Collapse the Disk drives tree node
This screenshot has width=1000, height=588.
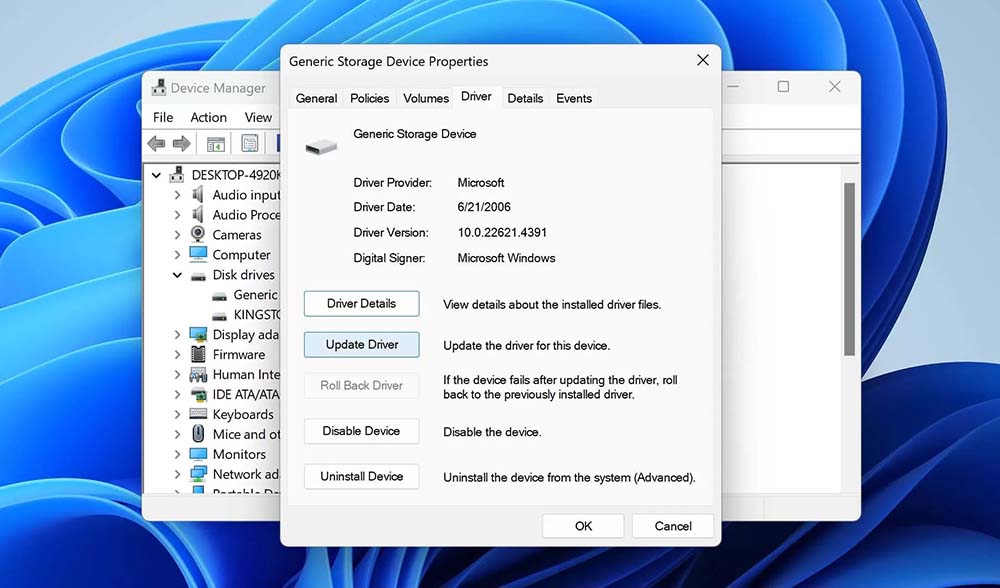pyautogui.click(x=177, y=275)
